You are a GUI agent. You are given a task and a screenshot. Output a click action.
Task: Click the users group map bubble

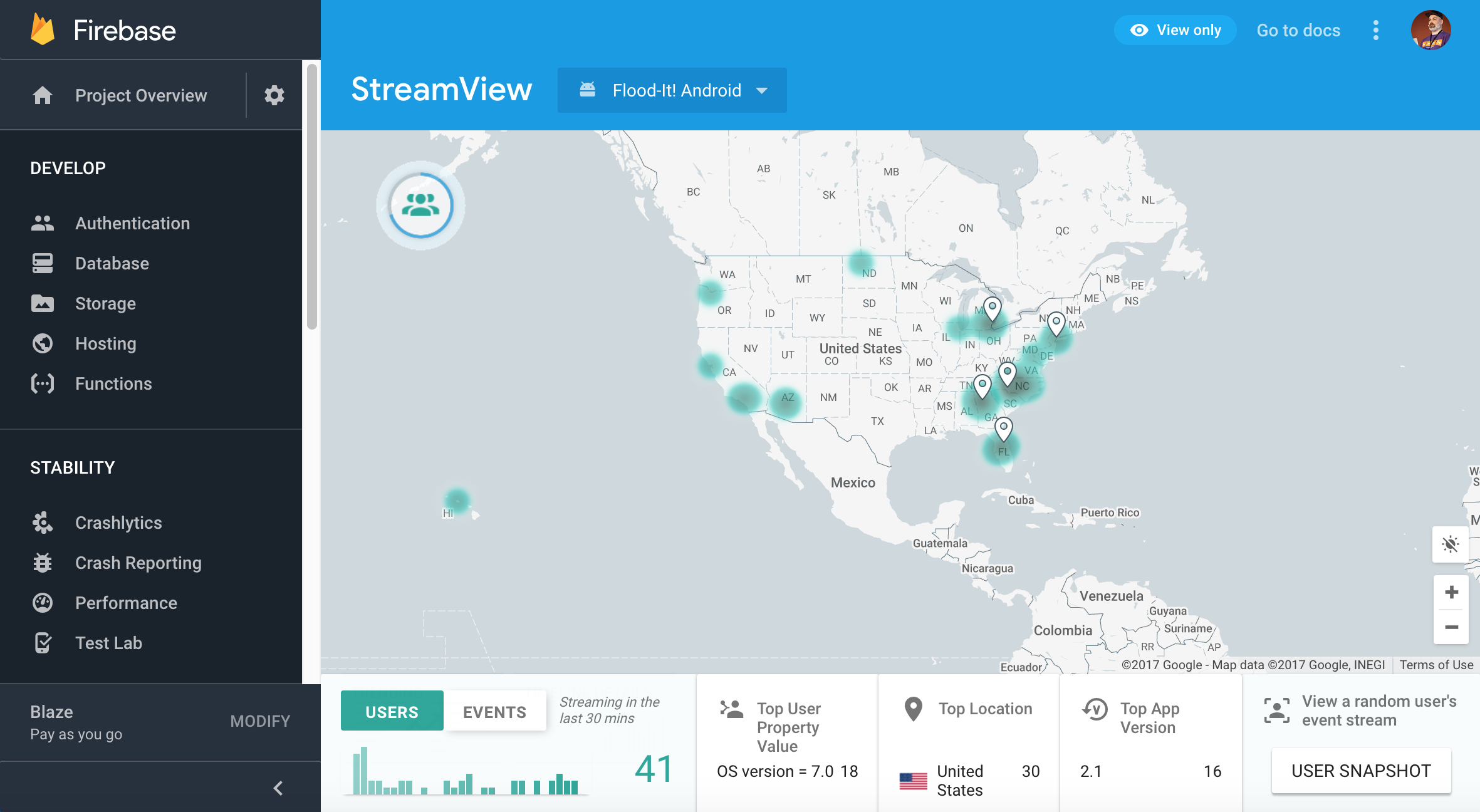pyautogui.click(x=420, y=206)
